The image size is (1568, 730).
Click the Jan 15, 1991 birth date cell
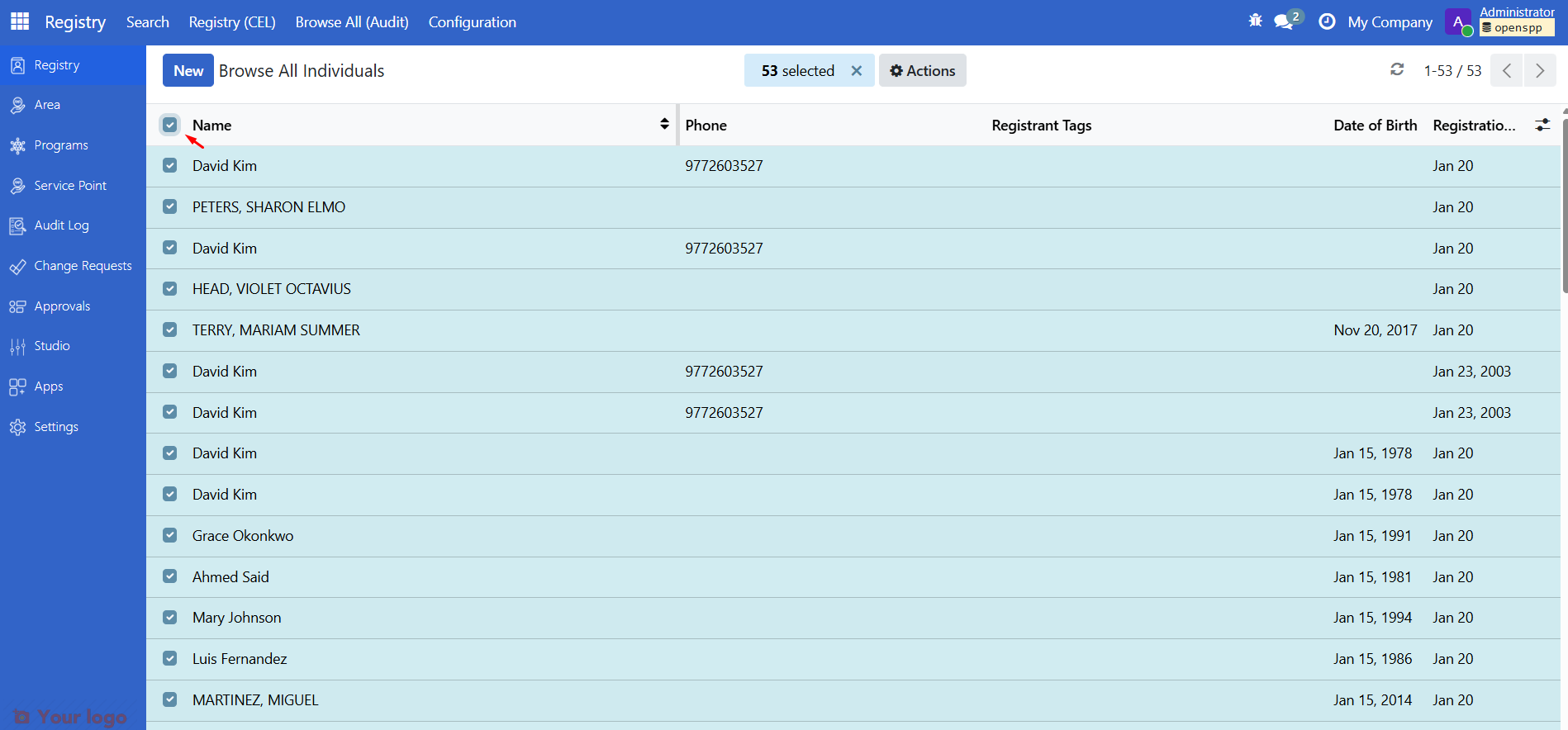coord(1372,536)
